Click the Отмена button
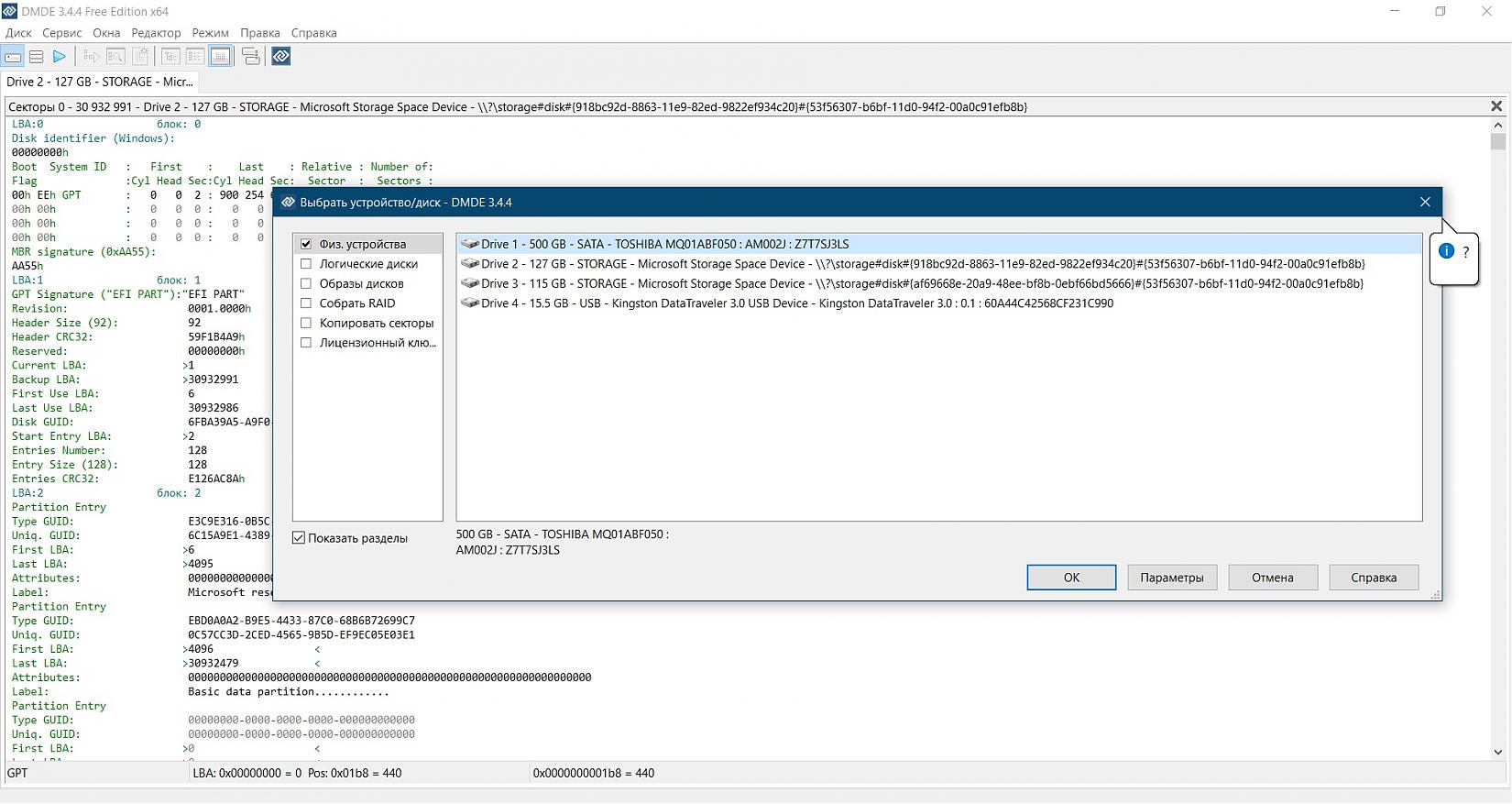 coord(1273,578)
